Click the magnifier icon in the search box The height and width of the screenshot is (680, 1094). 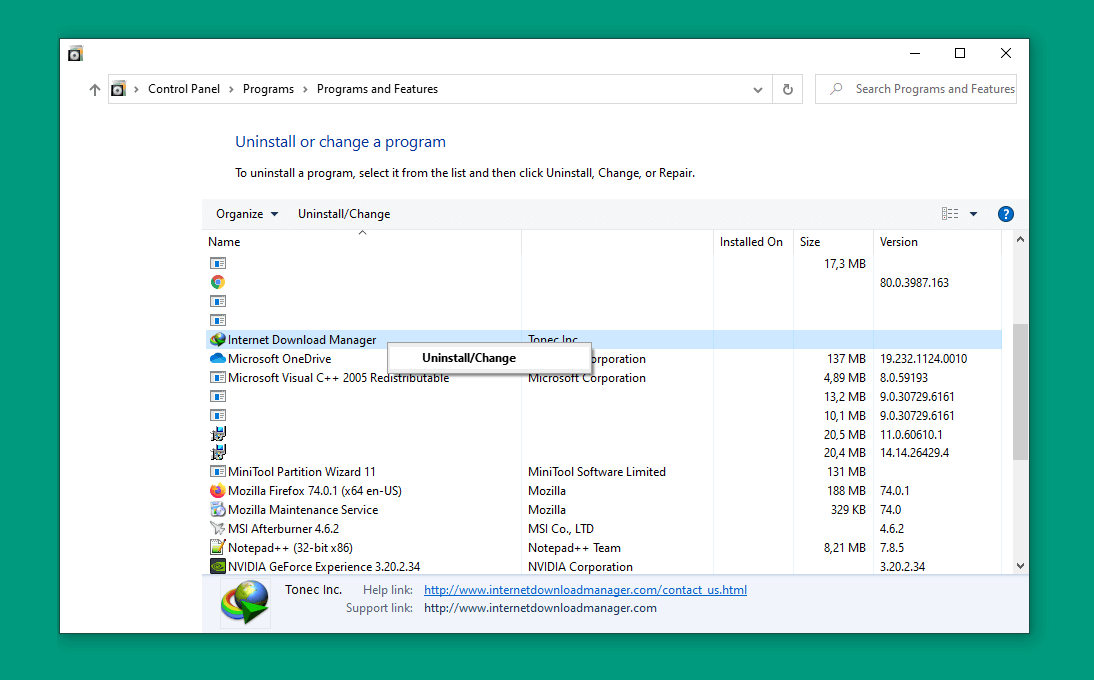tap(836, 89)
